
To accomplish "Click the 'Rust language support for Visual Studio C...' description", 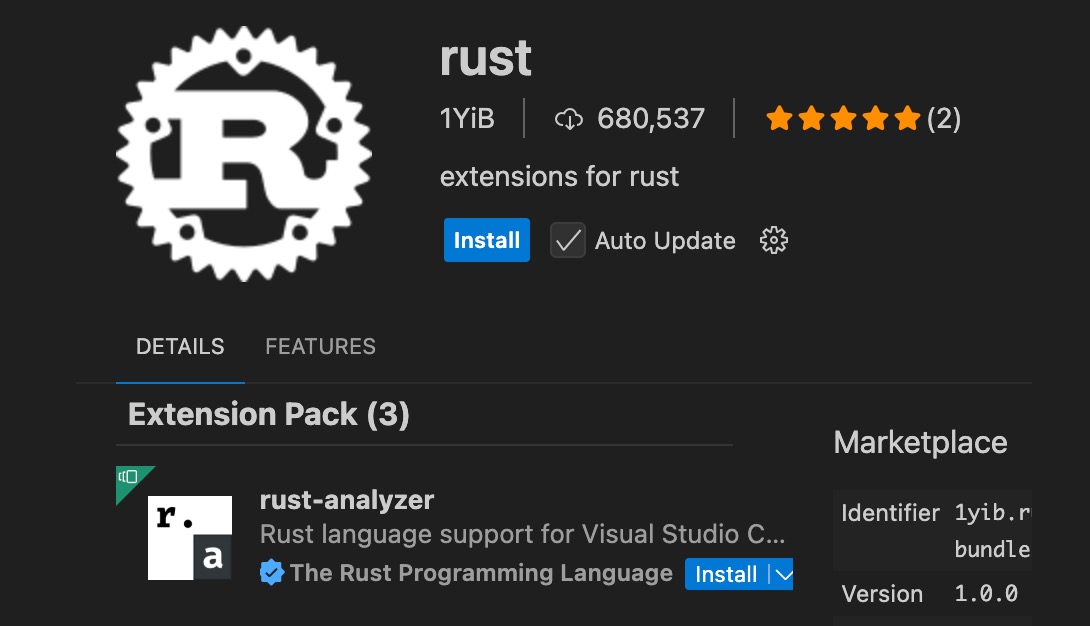I will tap(523, 534).
